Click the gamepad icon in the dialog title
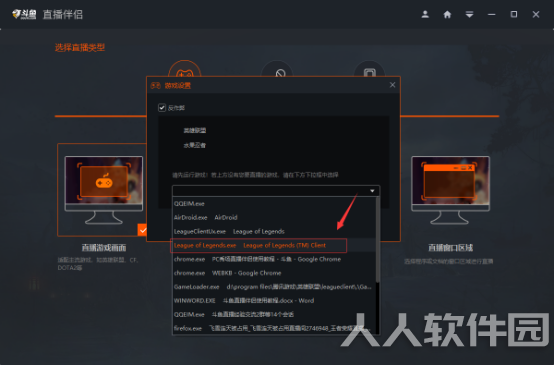 [x=155, y=86]
